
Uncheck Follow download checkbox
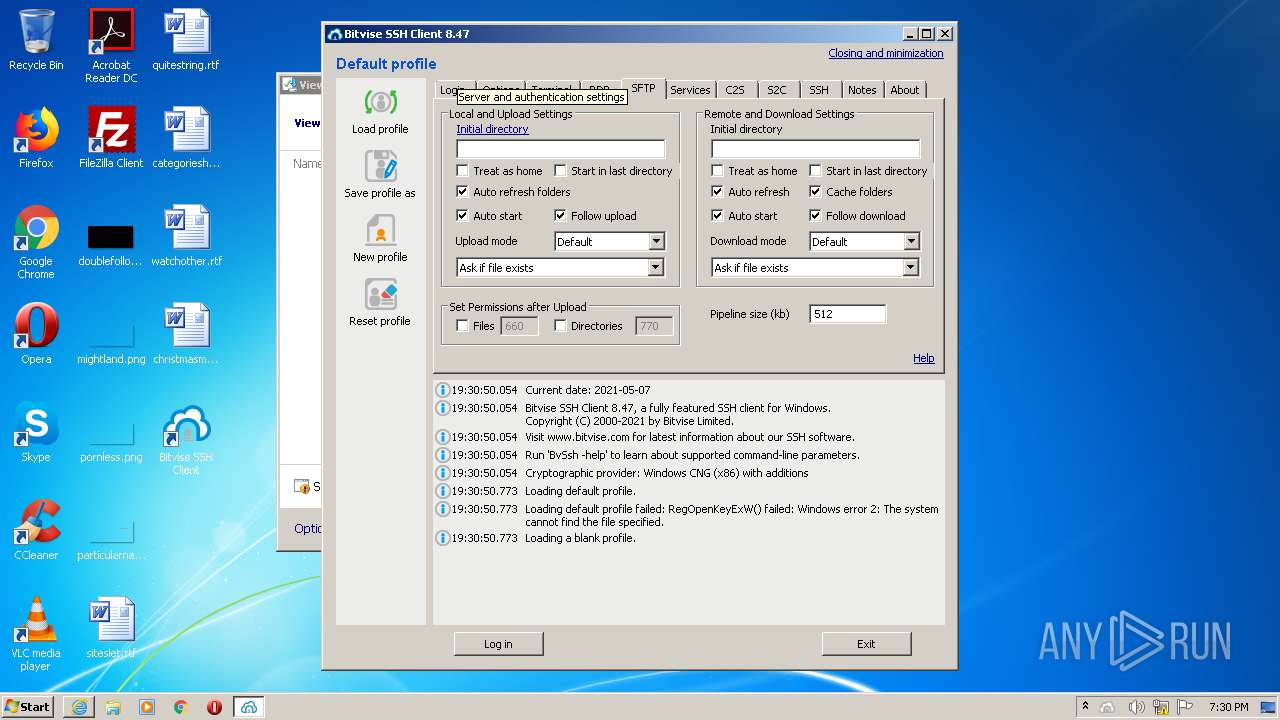815,216
